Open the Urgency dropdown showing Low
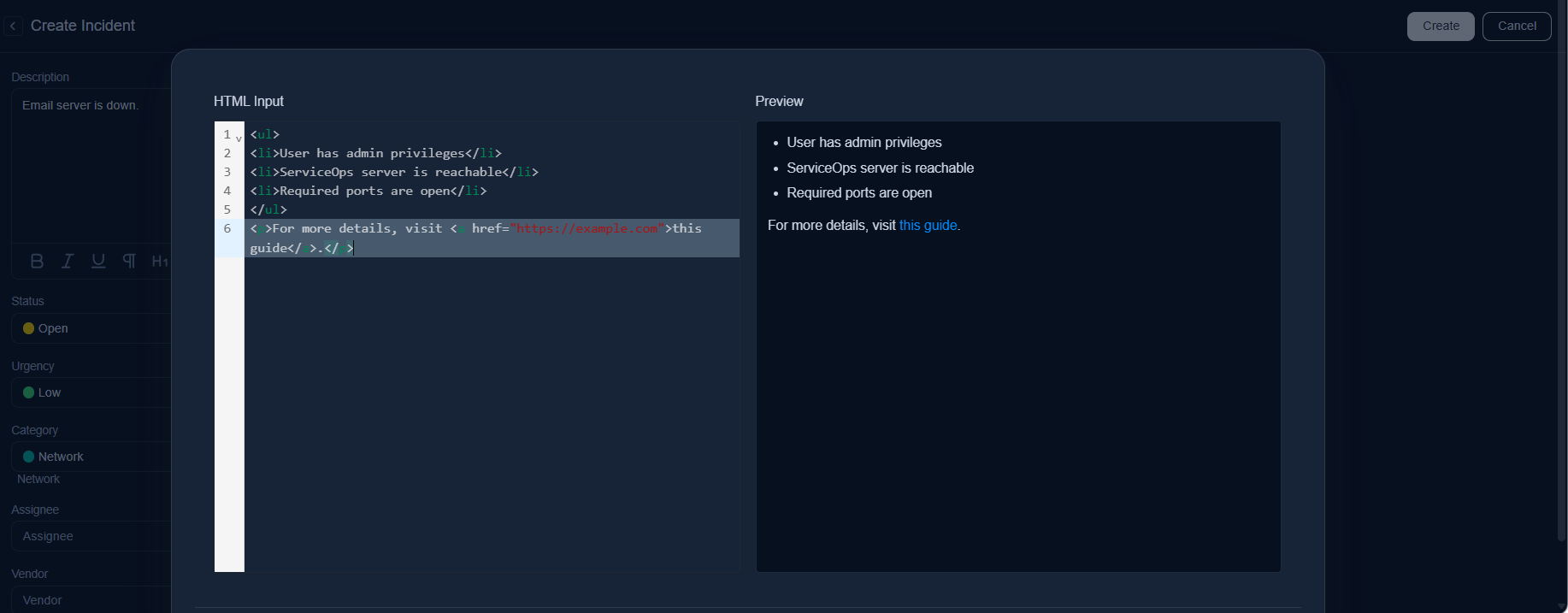Viewport: 1568px width, 613px height. click(91, 392)
